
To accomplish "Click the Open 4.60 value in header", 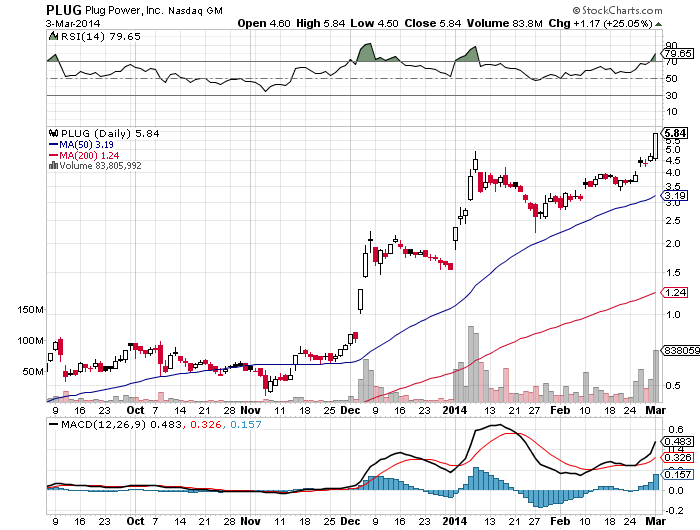I will tap(264, 23).
